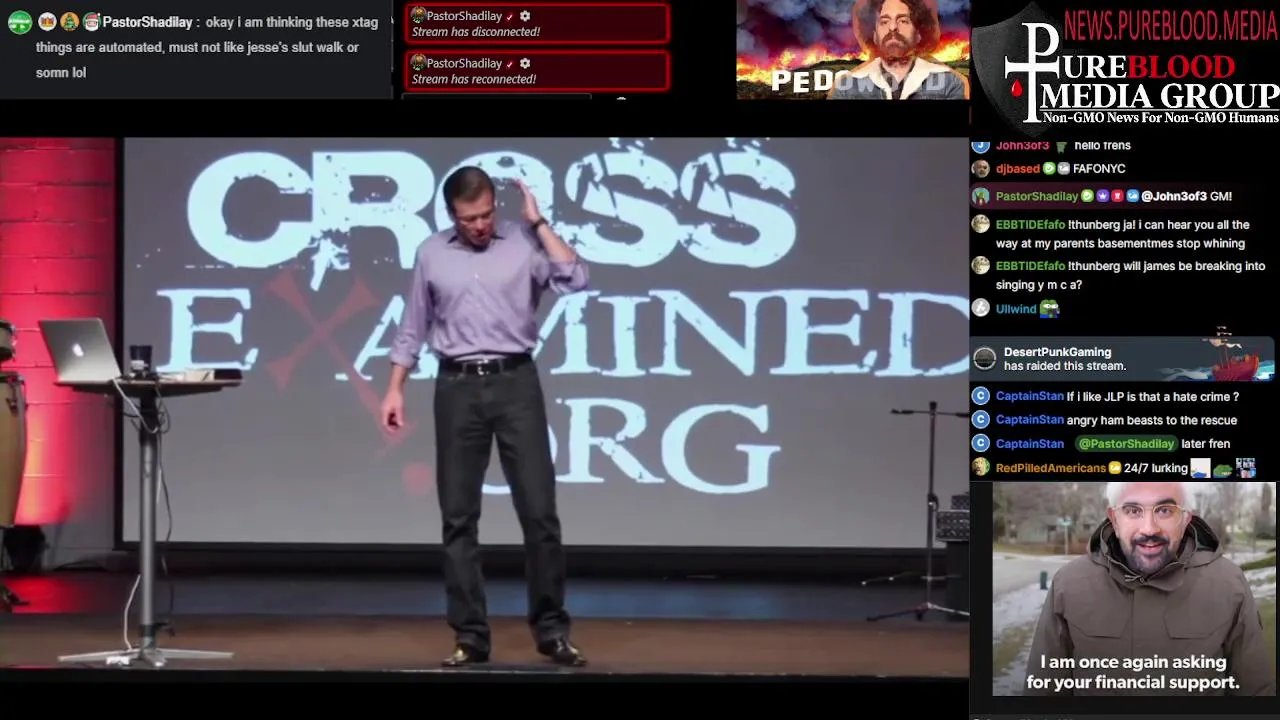Click PastorShadilay's avatar in the right chat
This screenshot has width=1280, height=720.
pos(981,196)
